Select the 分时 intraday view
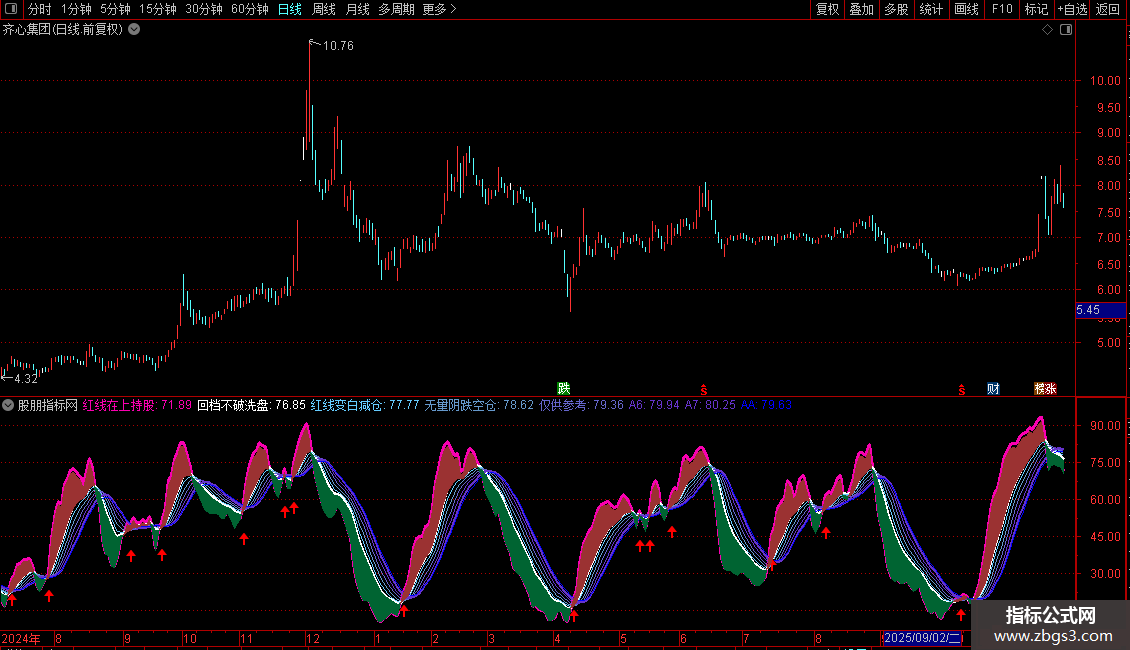Viewport: 1130px width, 650px height. (x=39, y=9)
